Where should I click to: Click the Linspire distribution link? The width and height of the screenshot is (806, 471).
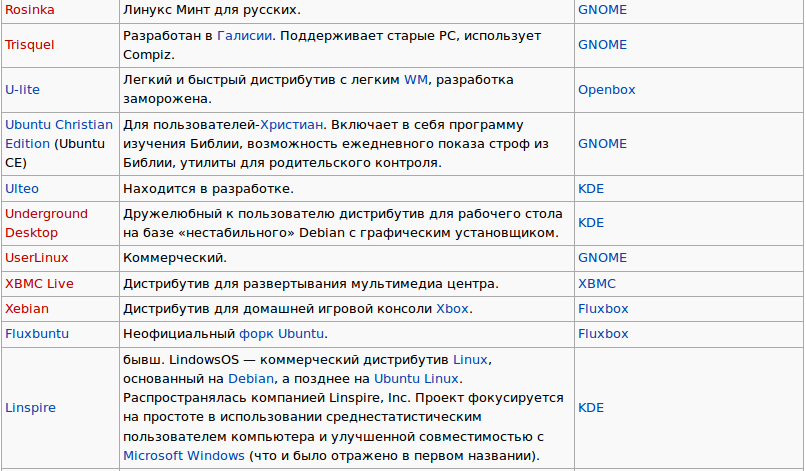30,408
